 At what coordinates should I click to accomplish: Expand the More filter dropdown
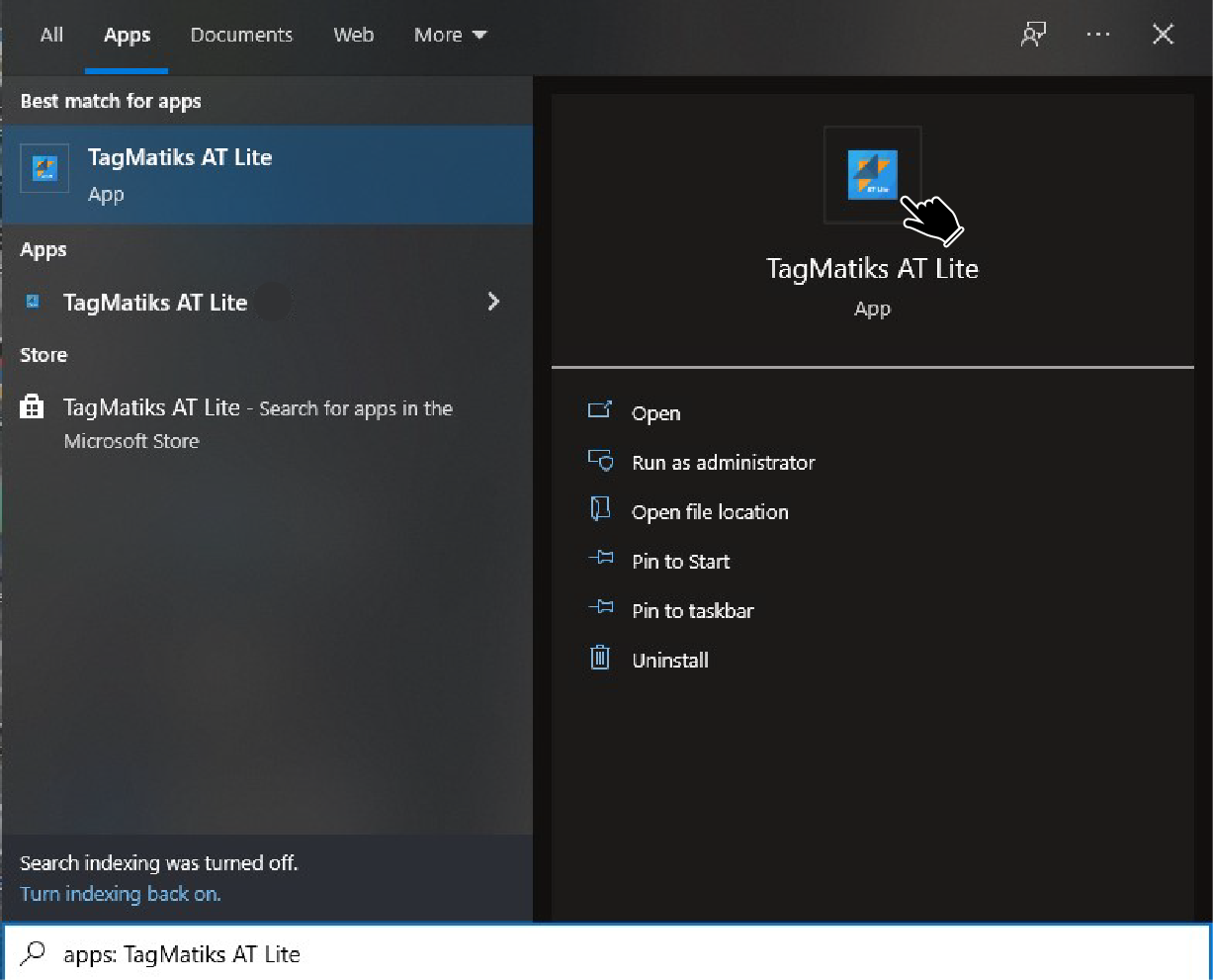pos(451,35)
